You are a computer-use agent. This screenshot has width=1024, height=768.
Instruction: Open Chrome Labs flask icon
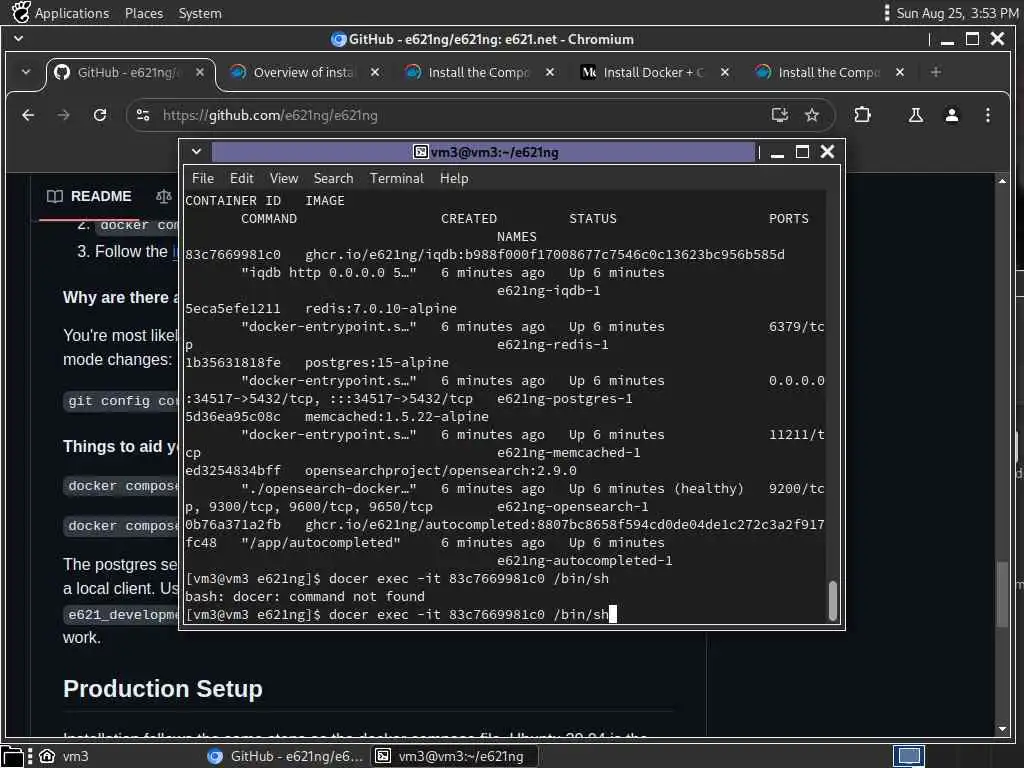pos(916,116)
